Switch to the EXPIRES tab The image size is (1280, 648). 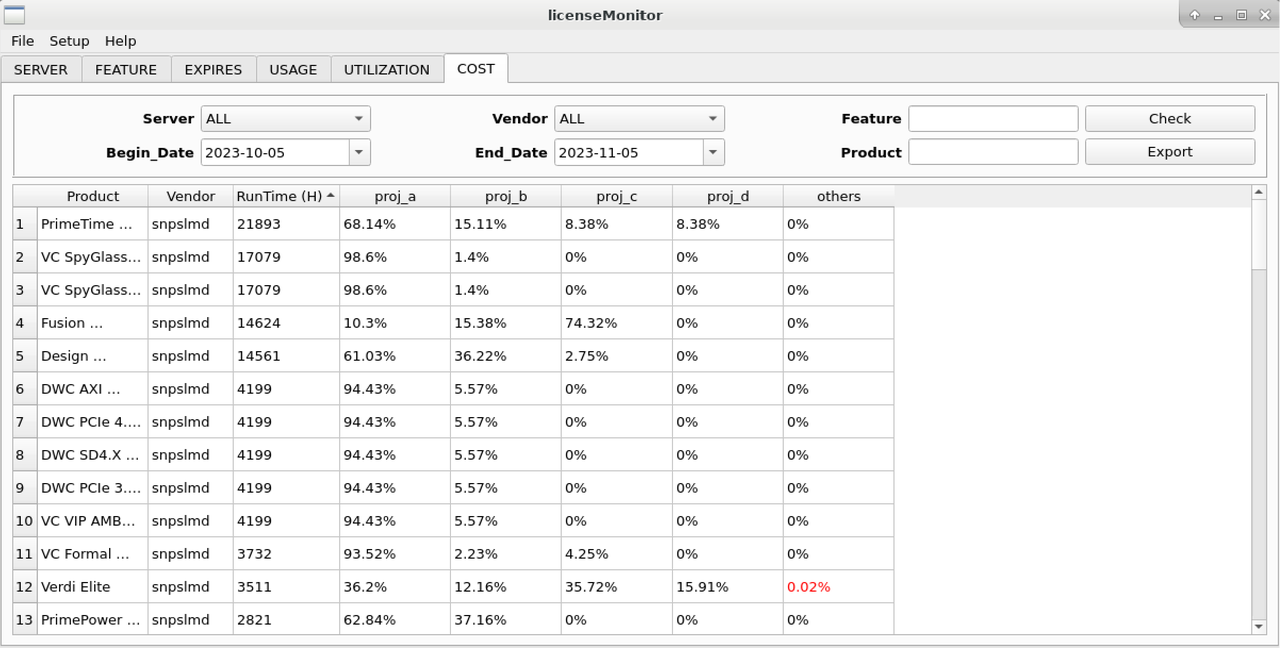point(213,69)
